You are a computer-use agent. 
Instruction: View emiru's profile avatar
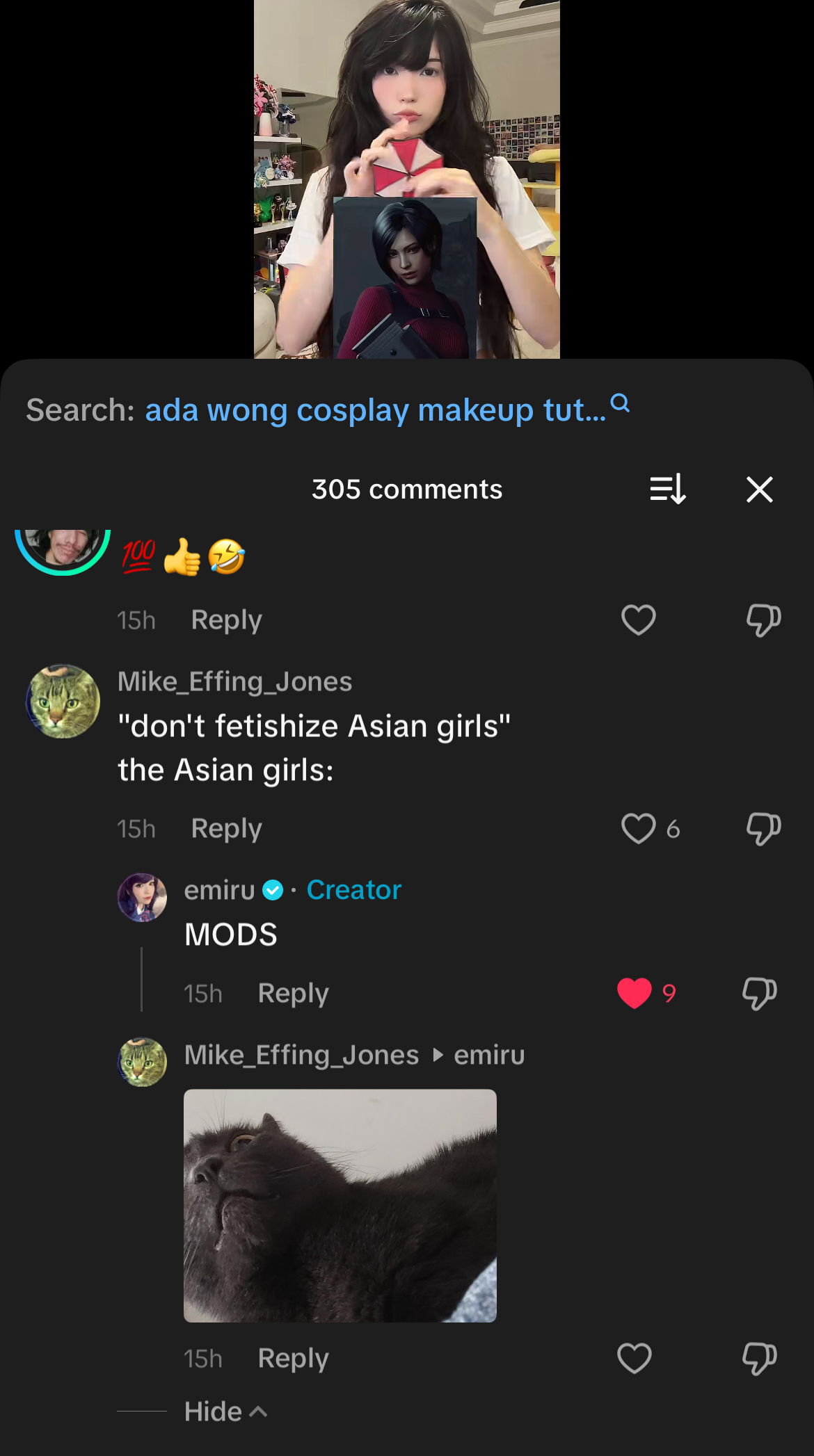pos(142,898)
